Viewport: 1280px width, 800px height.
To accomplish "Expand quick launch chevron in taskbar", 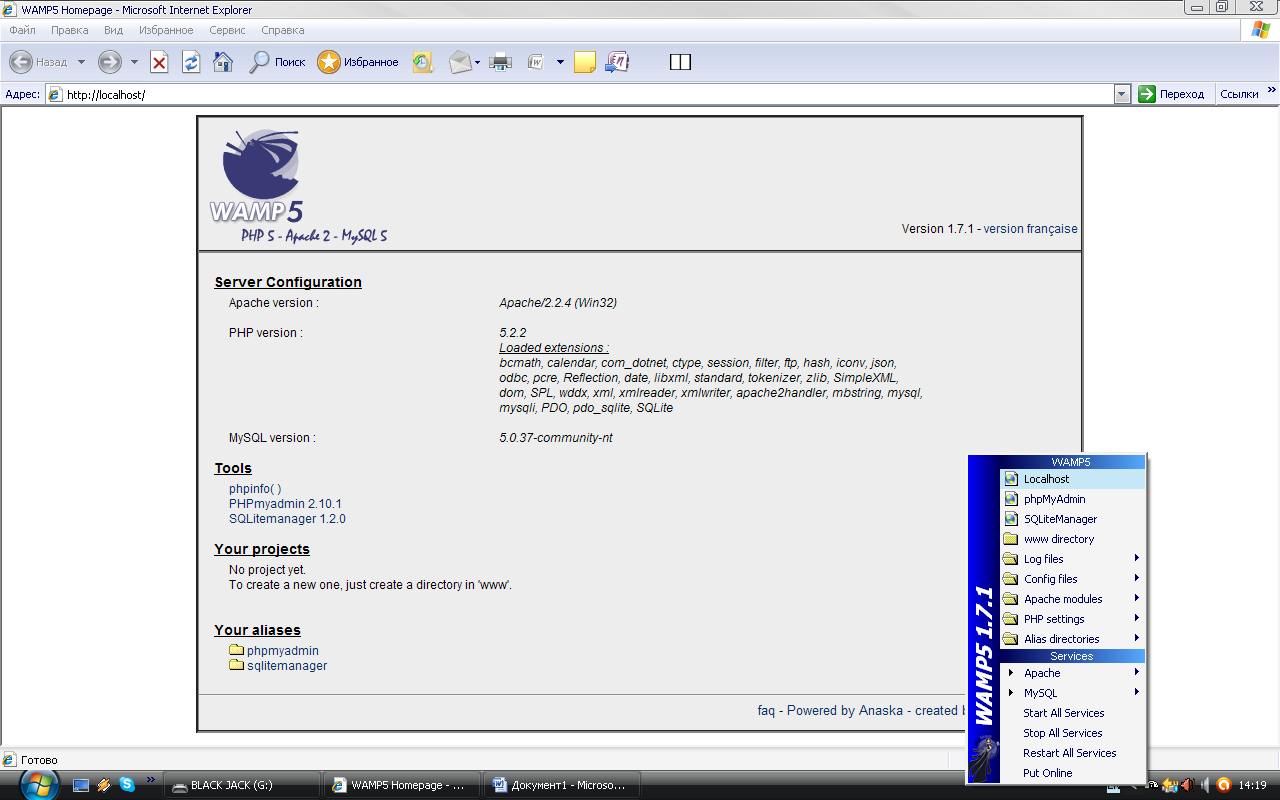I will (151, 780).
